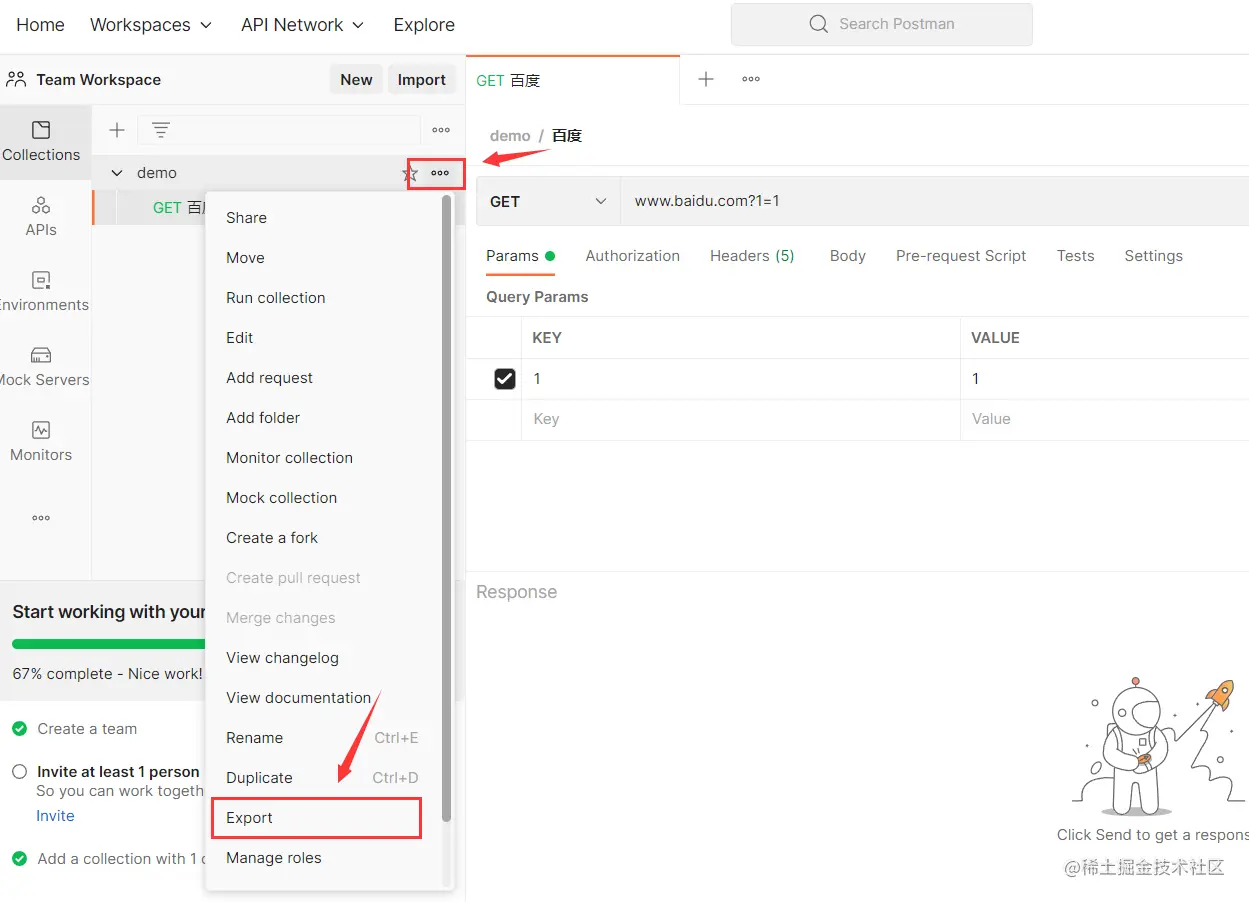1249x902 pixels.
Task: Open the Workspaces dropdown
Action: (151, 25)
